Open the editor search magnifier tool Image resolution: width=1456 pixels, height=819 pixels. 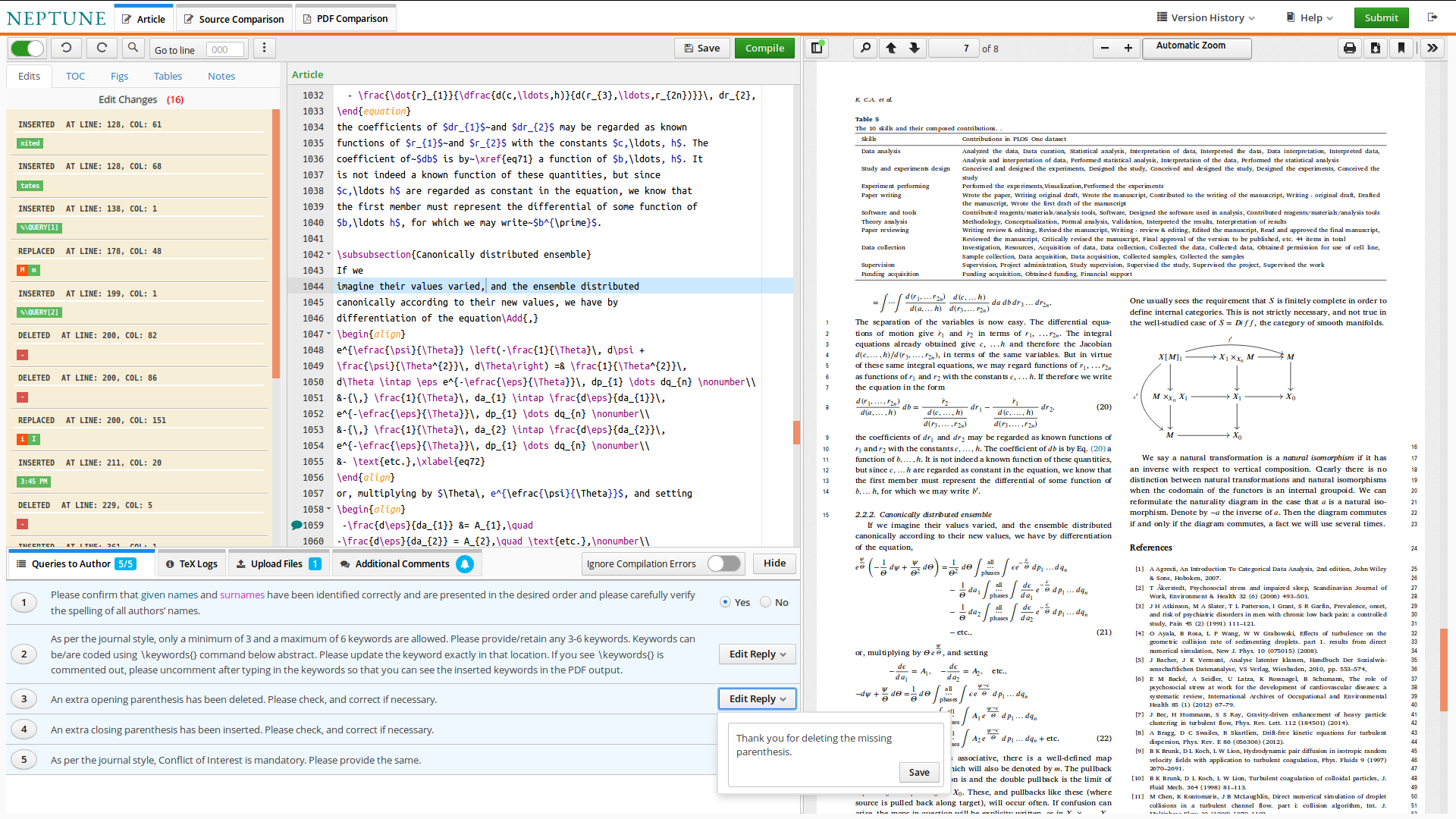[133, 49]
